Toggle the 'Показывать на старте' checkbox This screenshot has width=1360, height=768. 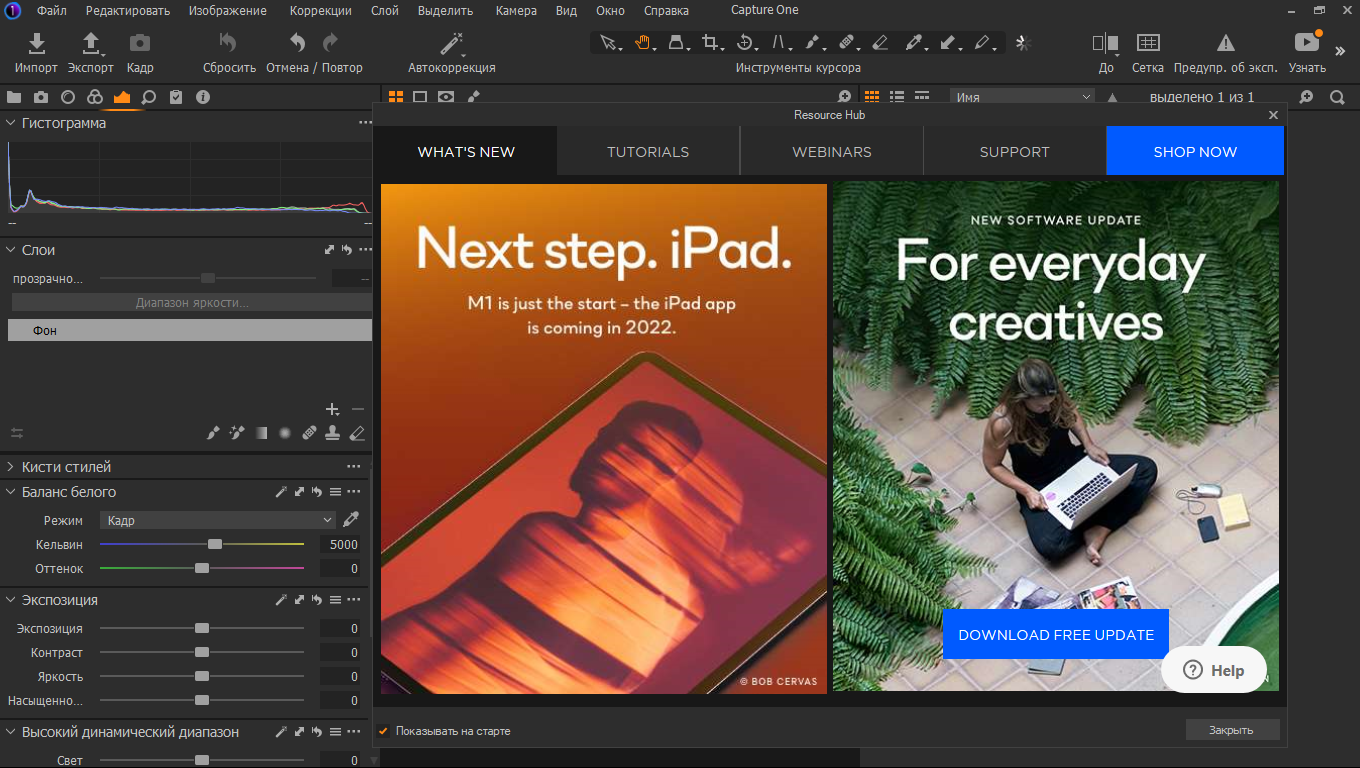point(383,731)
